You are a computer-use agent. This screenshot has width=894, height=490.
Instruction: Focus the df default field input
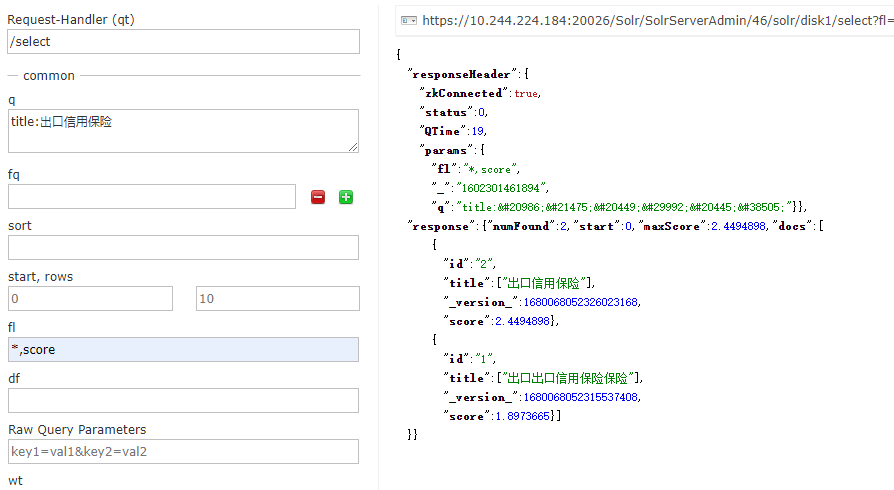(x=183, y=401)
